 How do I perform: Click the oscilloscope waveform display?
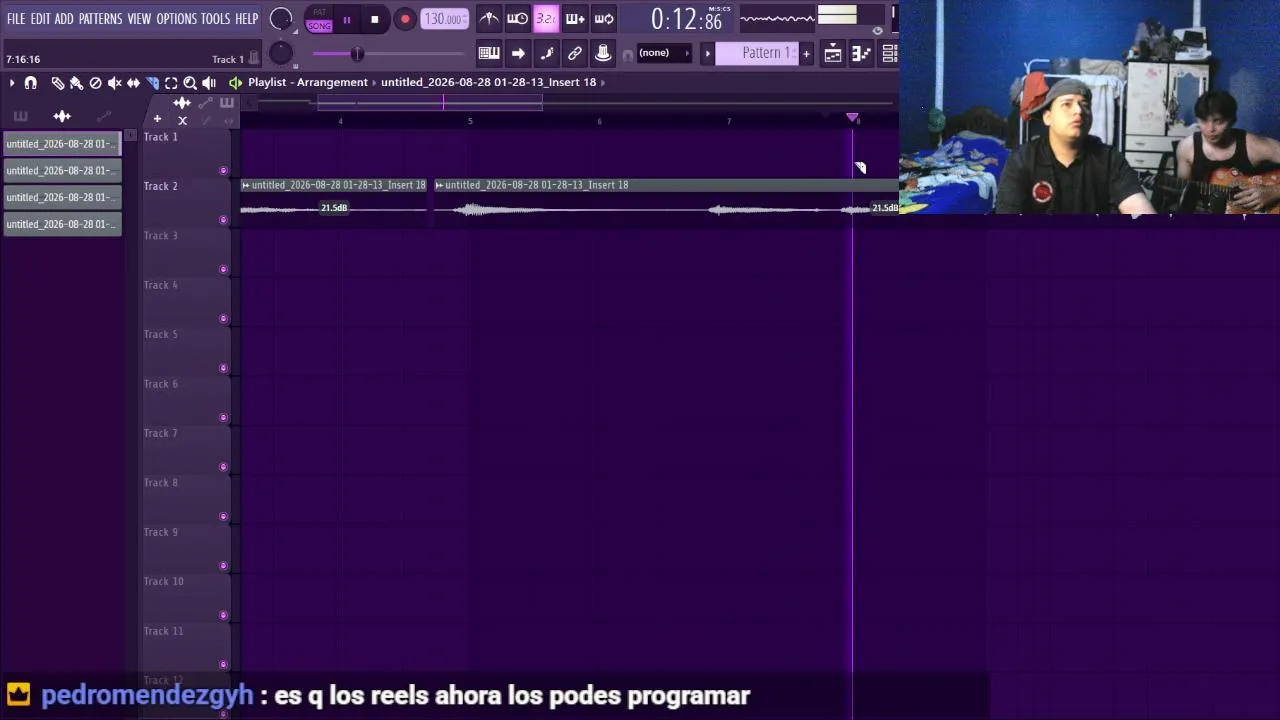point(777,18)
